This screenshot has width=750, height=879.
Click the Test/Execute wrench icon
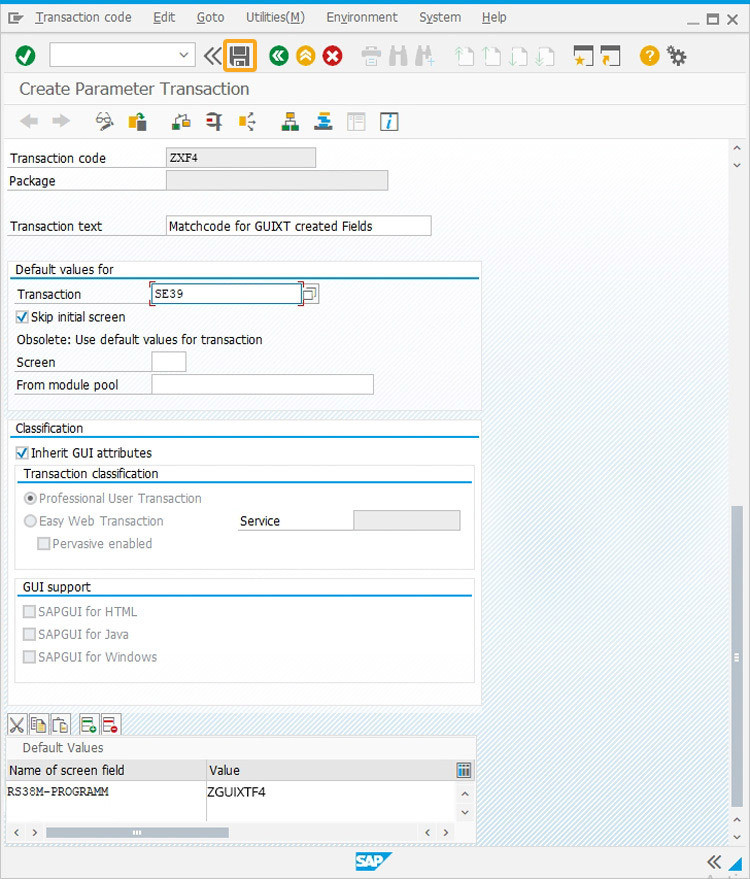click(214, 121)
